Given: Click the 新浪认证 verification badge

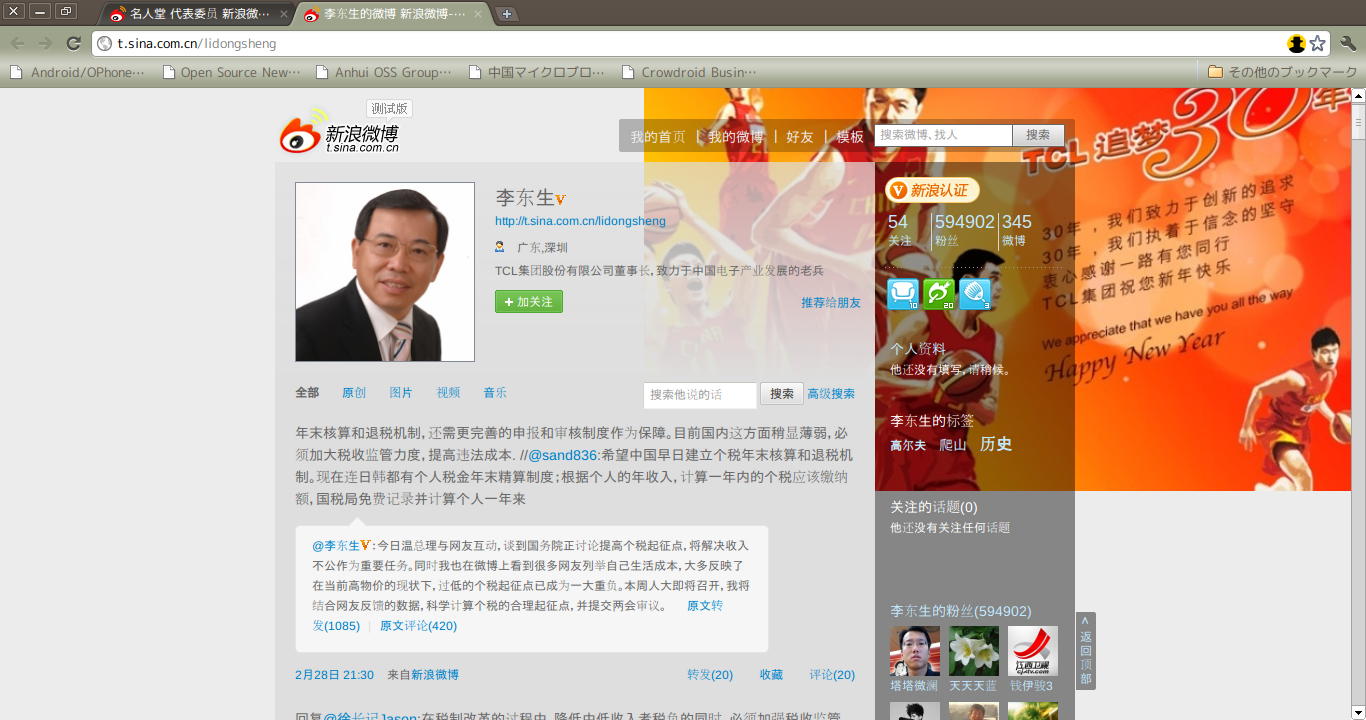Looking at the screenshot, I should (932, 190).
